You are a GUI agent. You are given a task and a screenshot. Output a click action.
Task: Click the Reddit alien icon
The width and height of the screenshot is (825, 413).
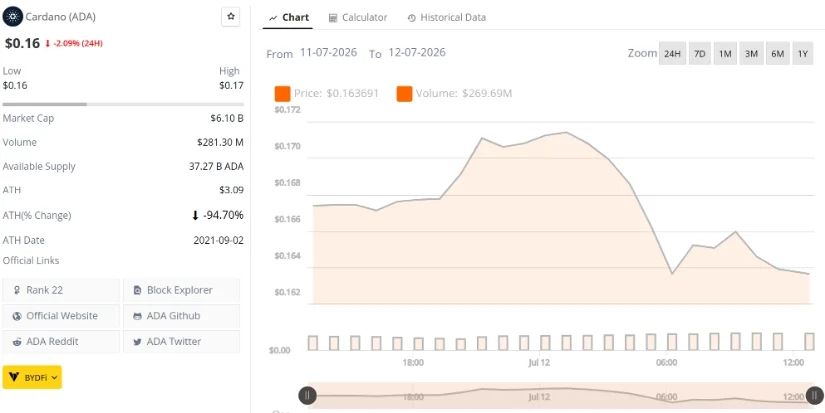(x=17, y=342)
